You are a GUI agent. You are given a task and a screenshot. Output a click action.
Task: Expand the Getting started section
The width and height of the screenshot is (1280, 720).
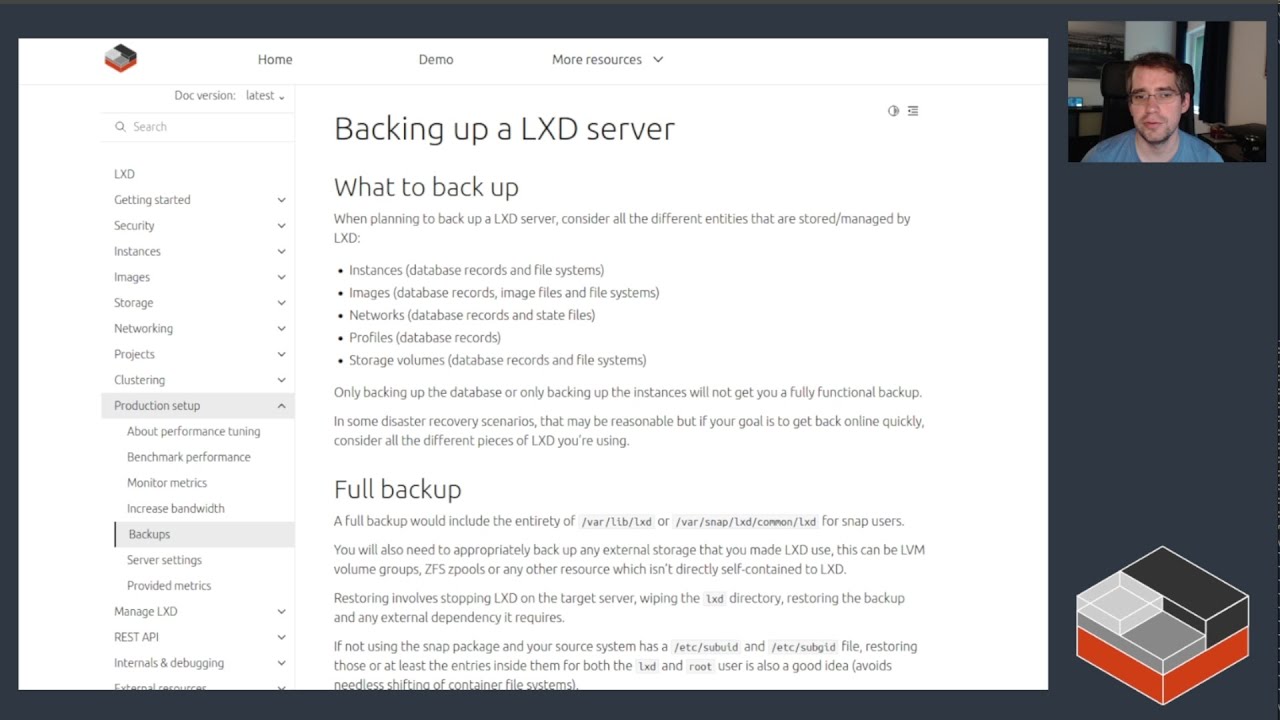coord(281,200)
